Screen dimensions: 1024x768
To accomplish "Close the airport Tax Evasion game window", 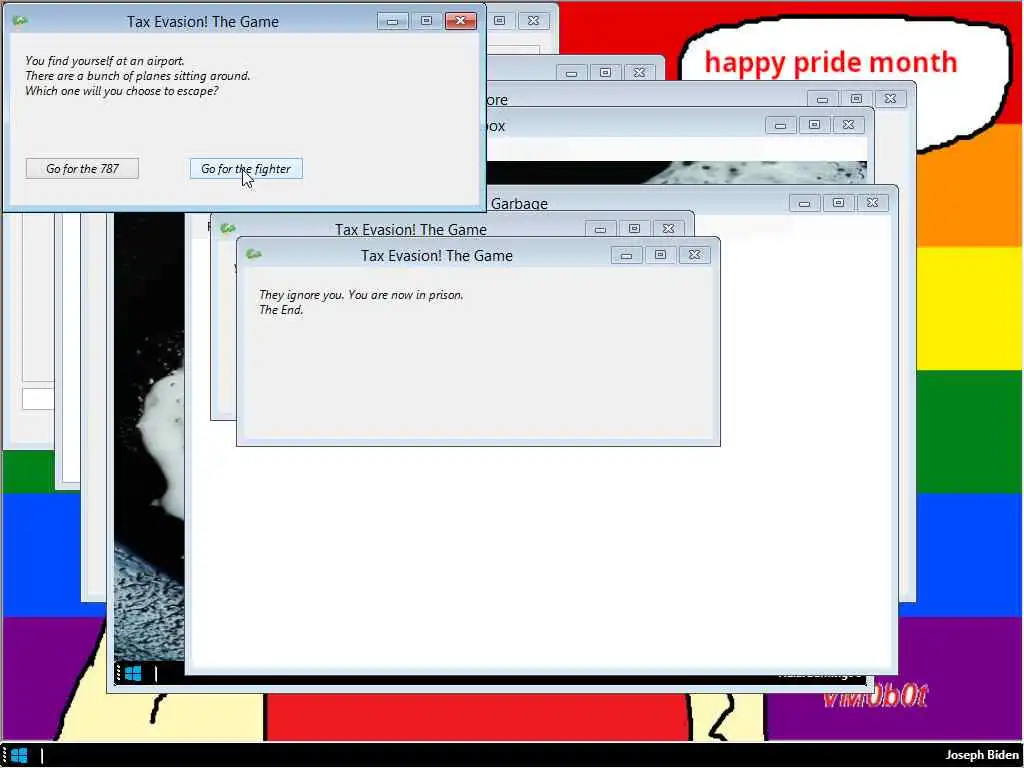I will point(460,21).
